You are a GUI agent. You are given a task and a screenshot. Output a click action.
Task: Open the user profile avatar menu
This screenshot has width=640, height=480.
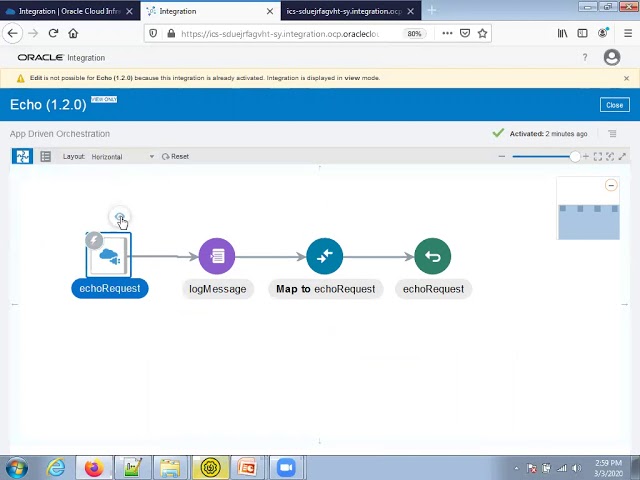pyautogui.click(x=612, y=57)
